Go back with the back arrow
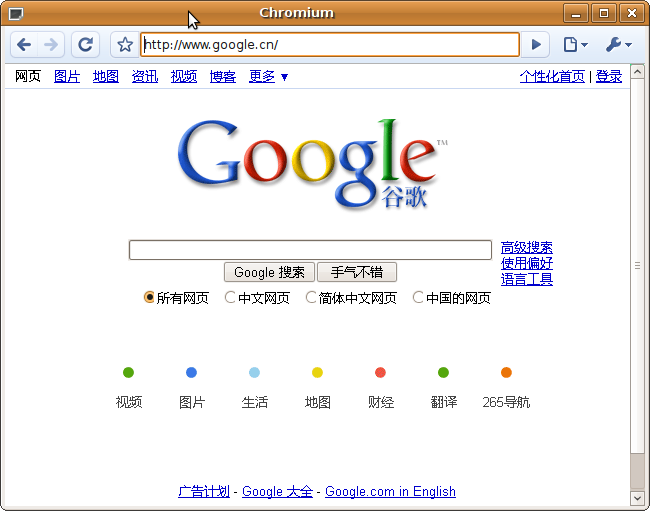650x511 pixels. pyautogui.click(x=24, y=44)
